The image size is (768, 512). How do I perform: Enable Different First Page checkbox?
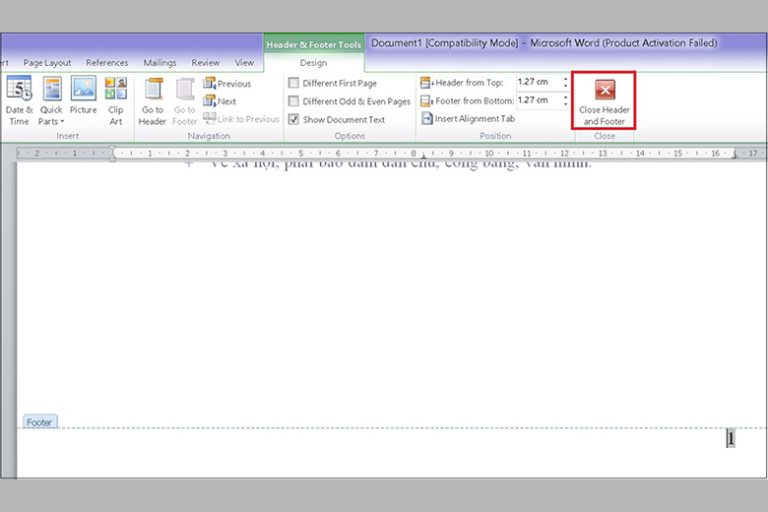(x=294, y=83)
